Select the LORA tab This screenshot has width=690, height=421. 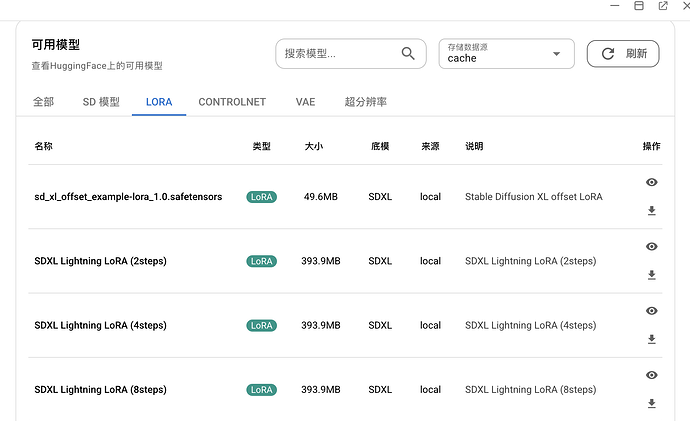[x=159, y=102]
